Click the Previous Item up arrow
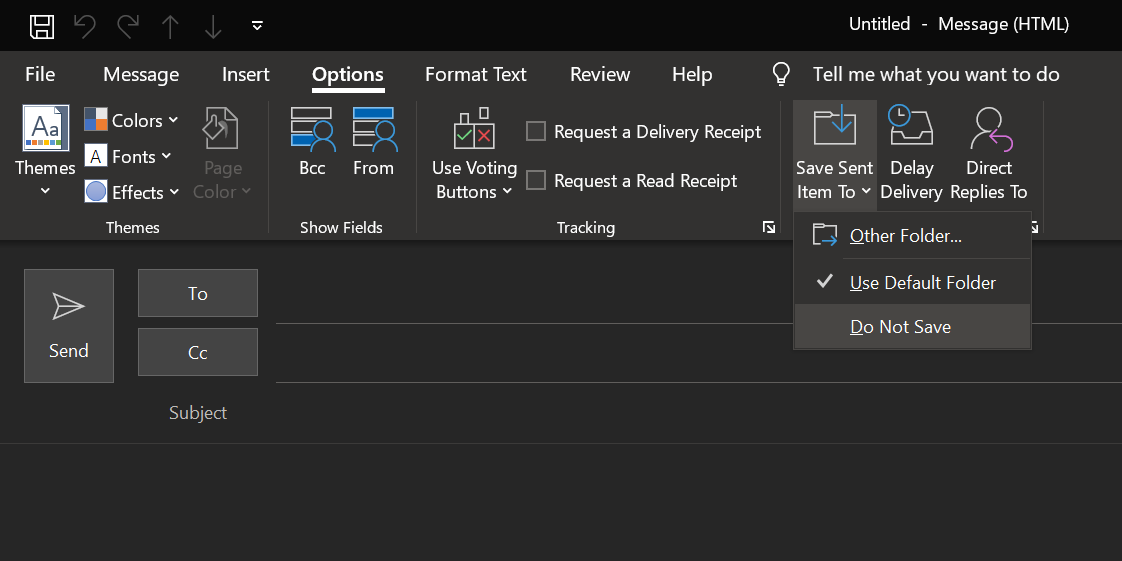The height and width of the screenshot is (561, 1122). [x=170, y=26]
